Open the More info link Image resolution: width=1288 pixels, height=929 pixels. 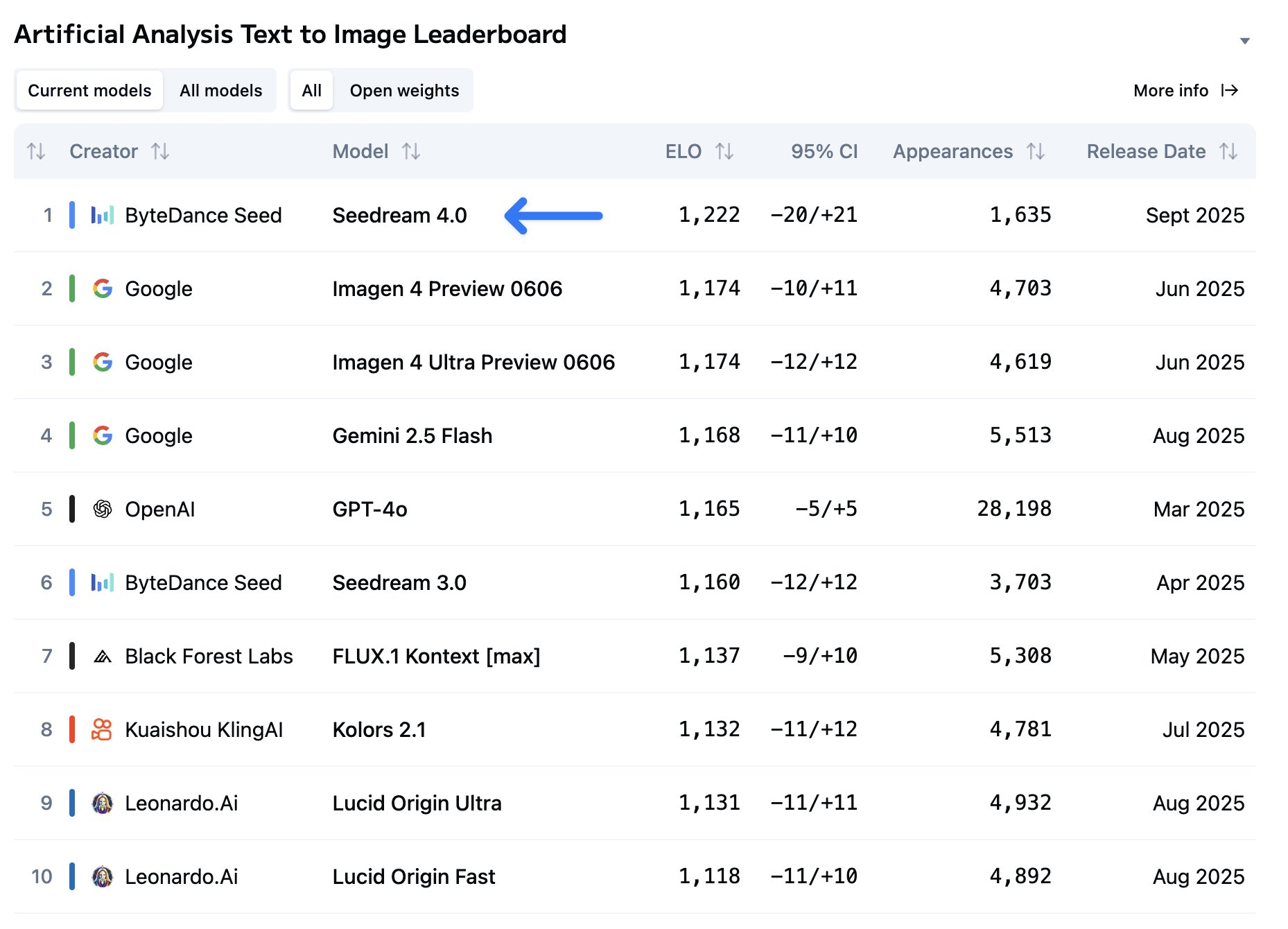(x=1185, y=91)
